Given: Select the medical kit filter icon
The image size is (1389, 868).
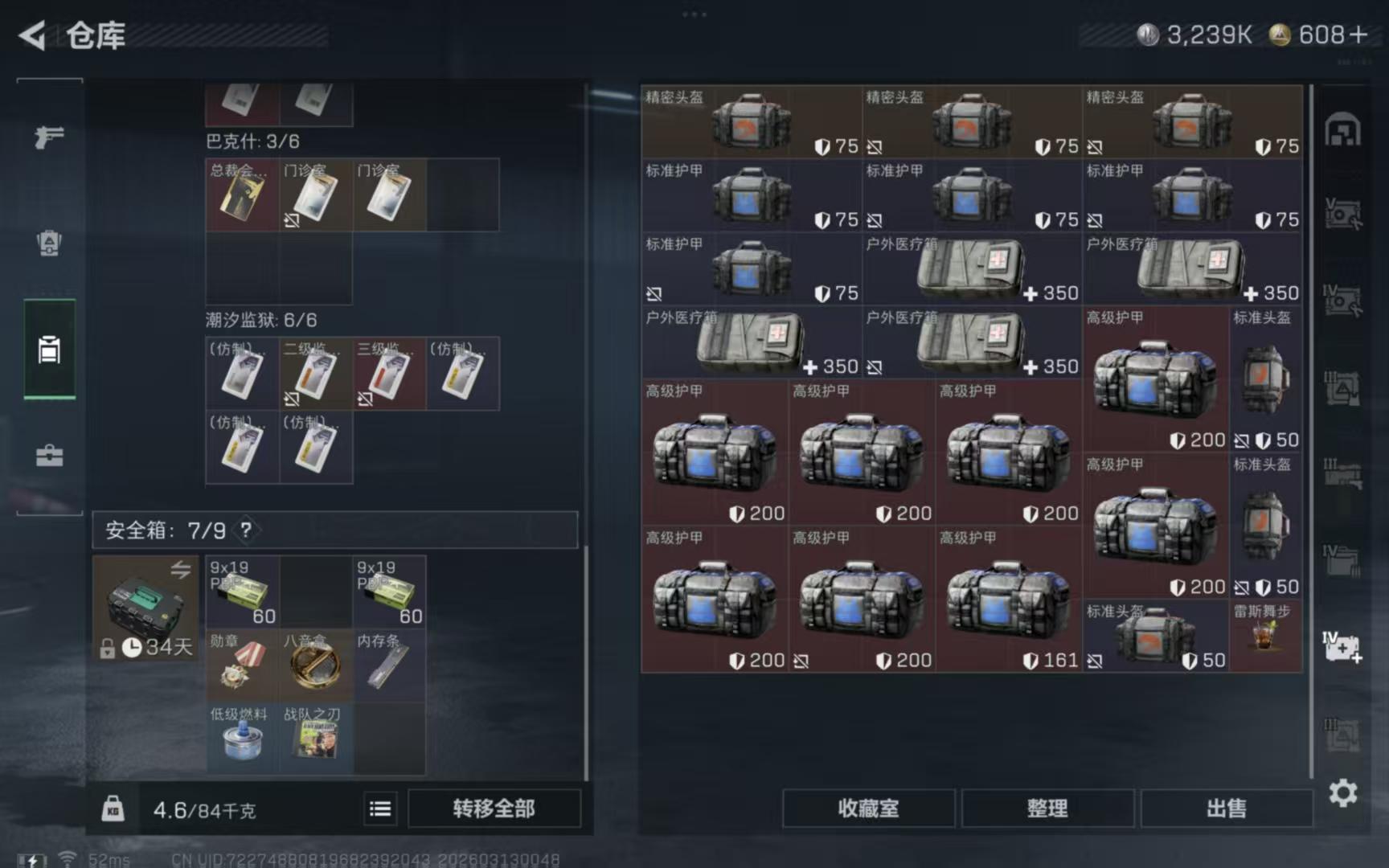Looking at the screenshot, I should pyautogui.click(x=1342, y=646).
